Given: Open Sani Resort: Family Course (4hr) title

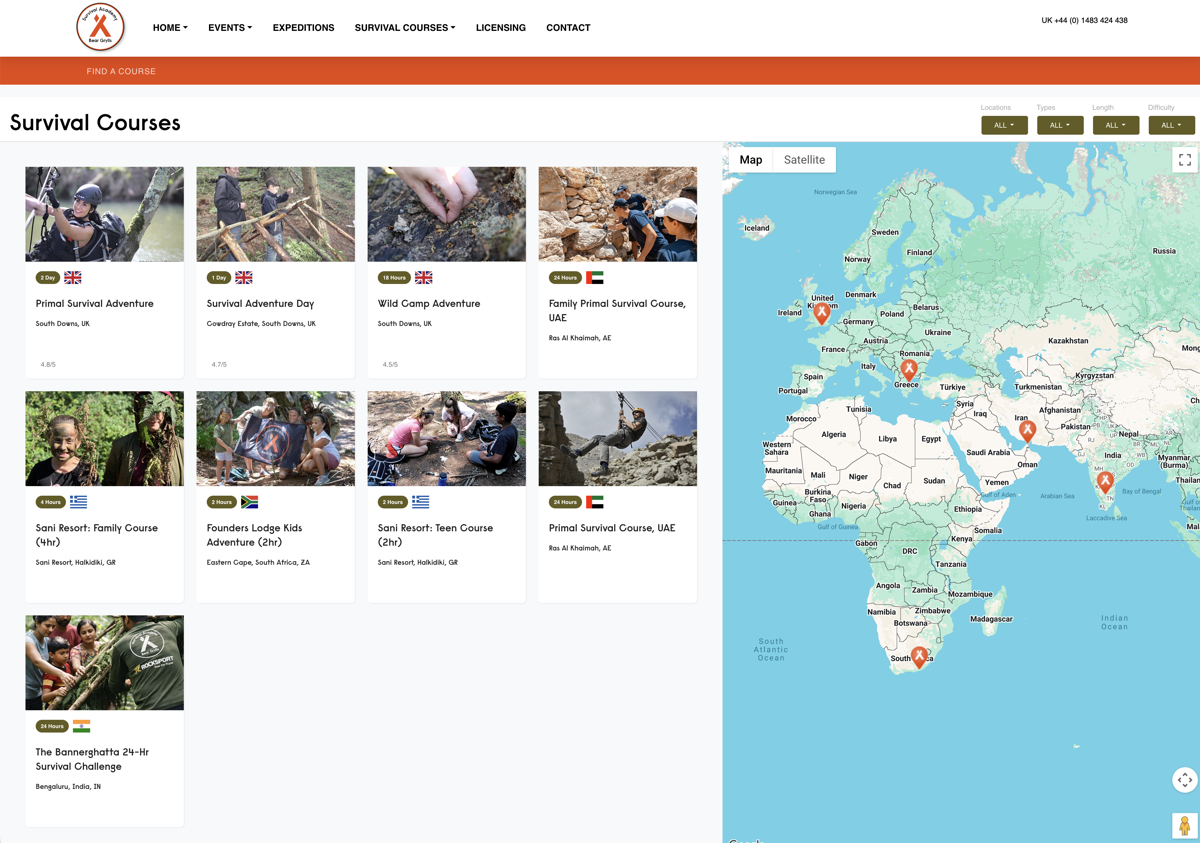Looking at the screenshot, I should coord(97,535).
